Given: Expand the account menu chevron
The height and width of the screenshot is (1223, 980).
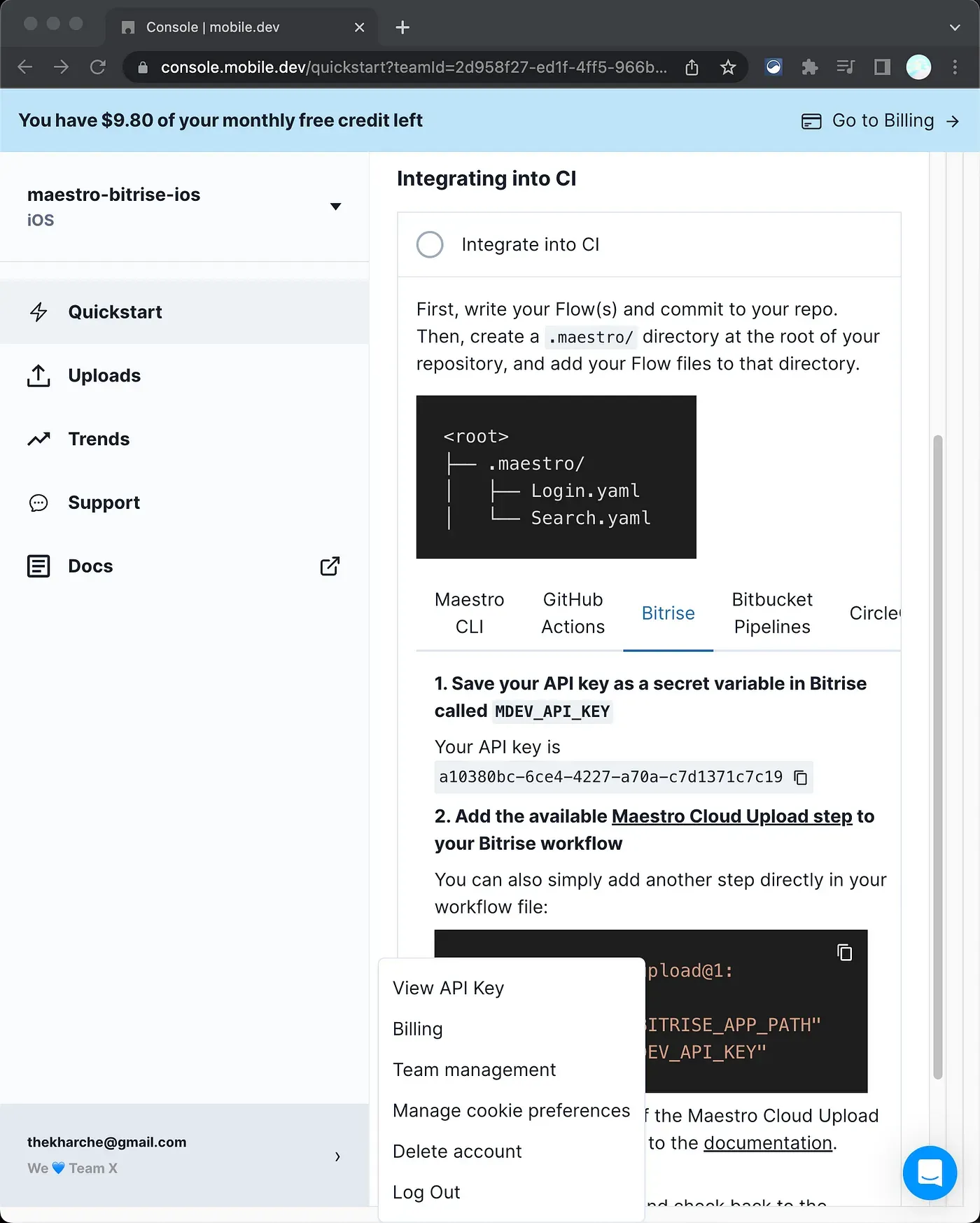Looking at the screenshot, I should click(x=337, y=1156).
